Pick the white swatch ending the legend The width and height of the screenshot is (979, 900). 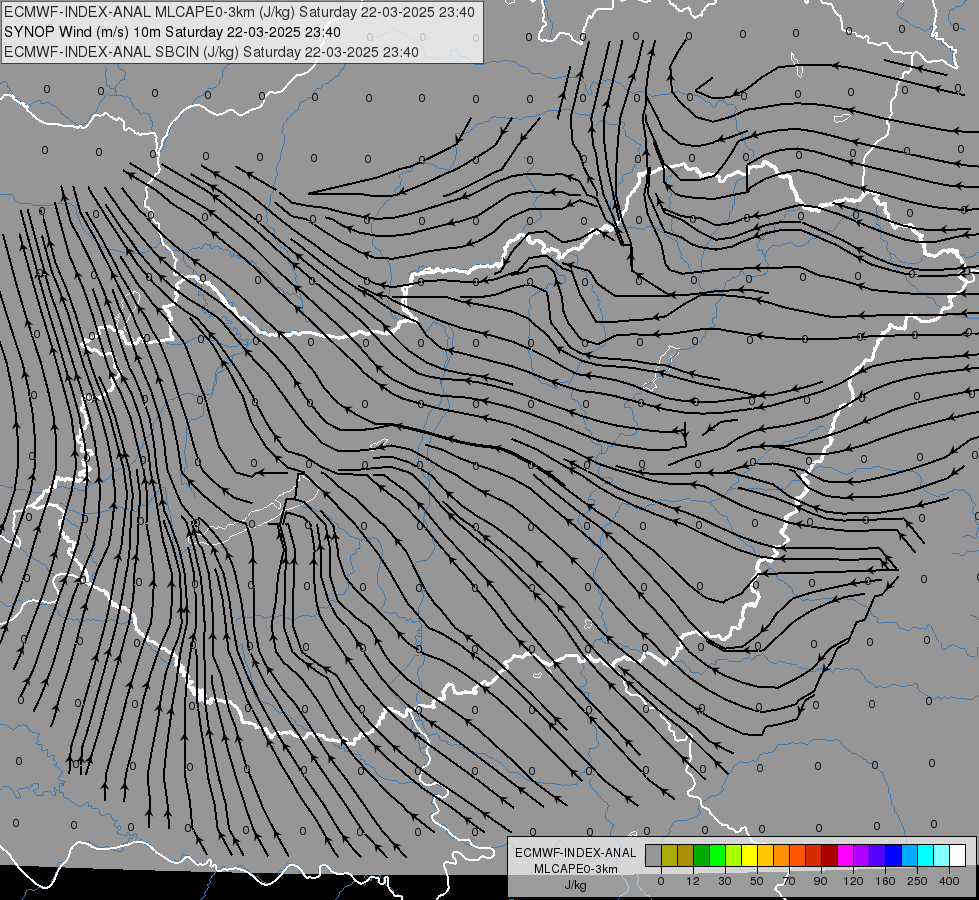958,855
